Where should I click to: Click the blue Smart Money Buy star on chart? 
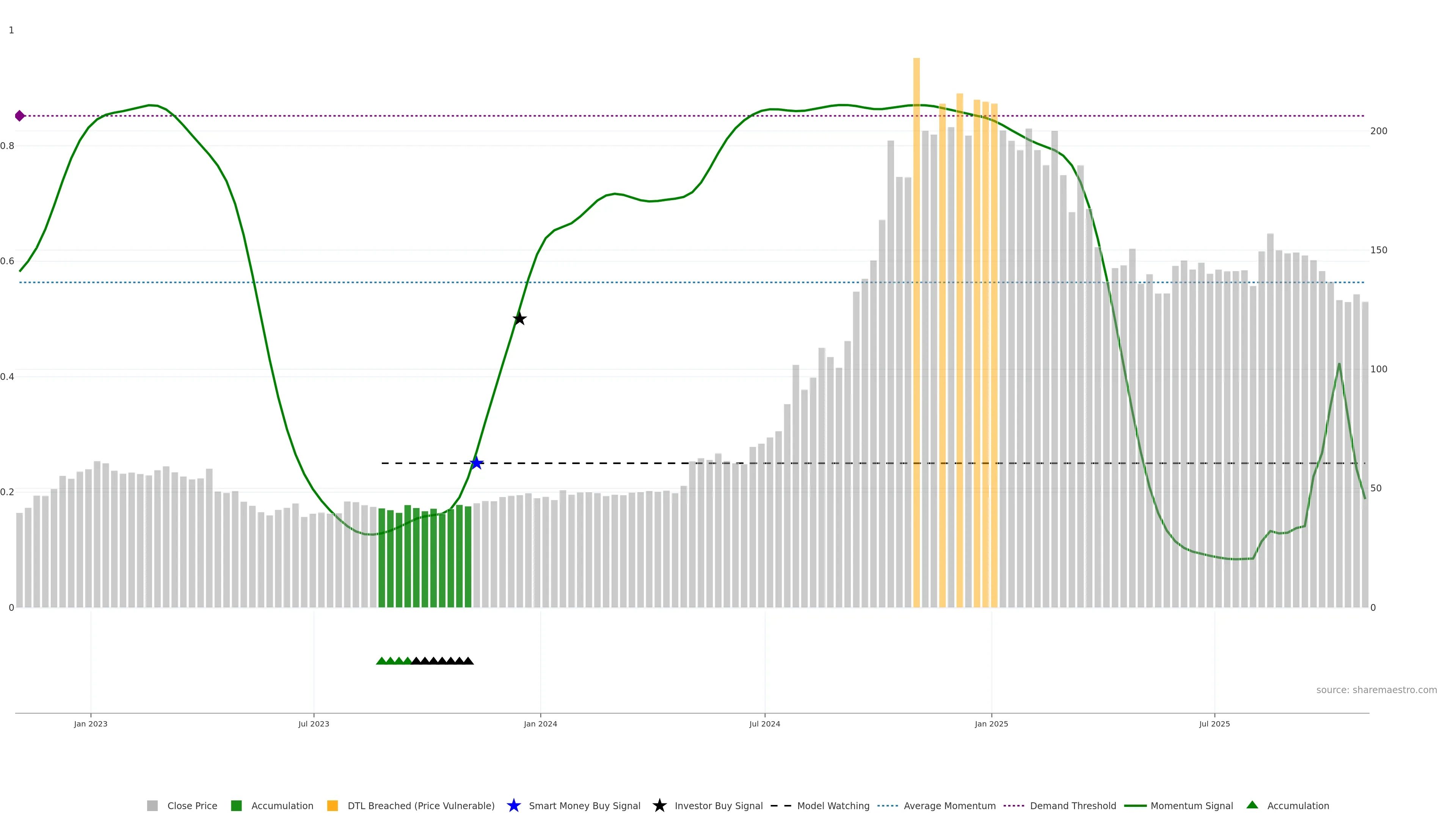477,463
